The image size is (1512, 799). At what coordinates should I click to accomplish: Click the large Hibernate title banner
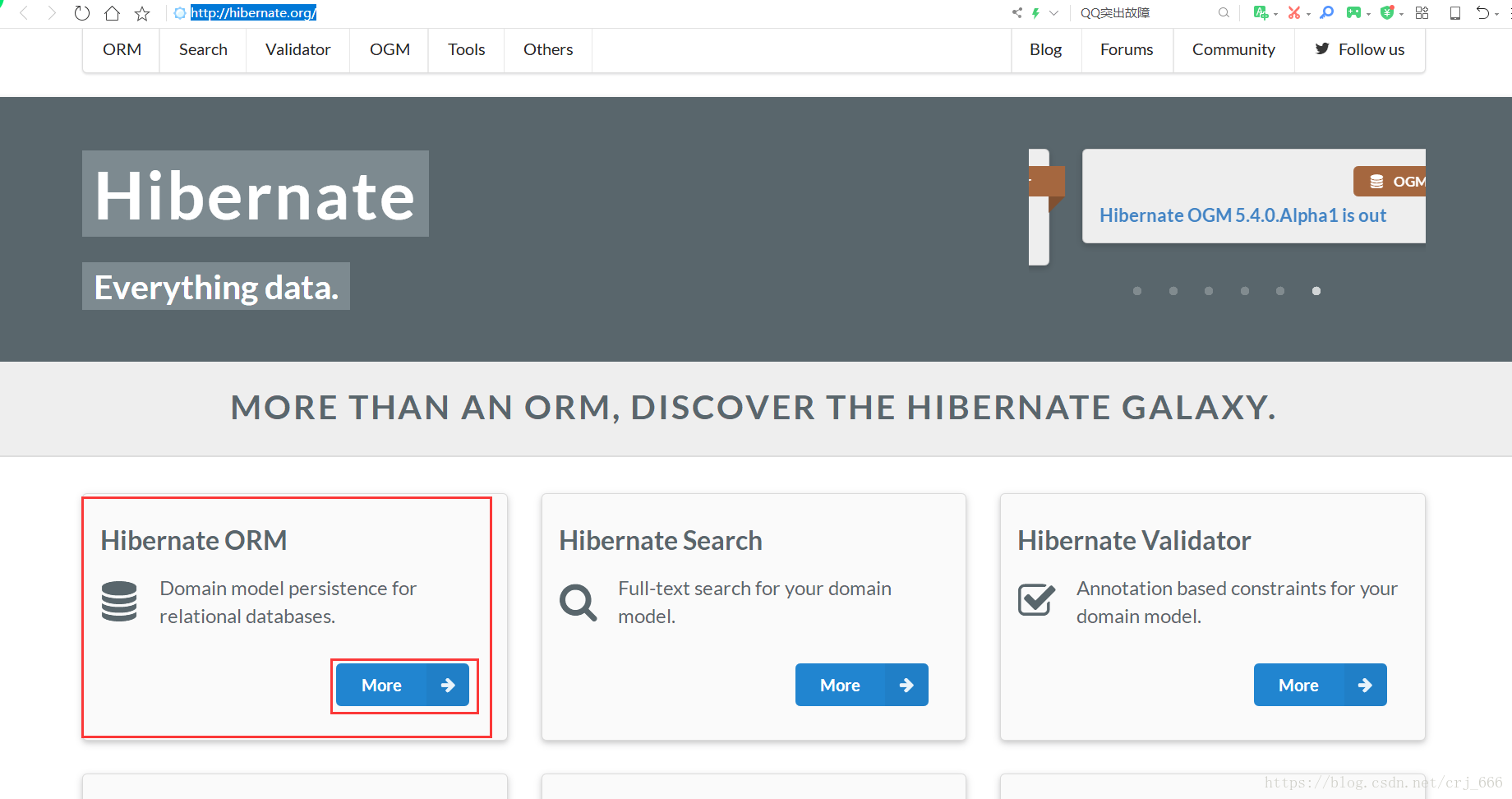tap(256, 194)
